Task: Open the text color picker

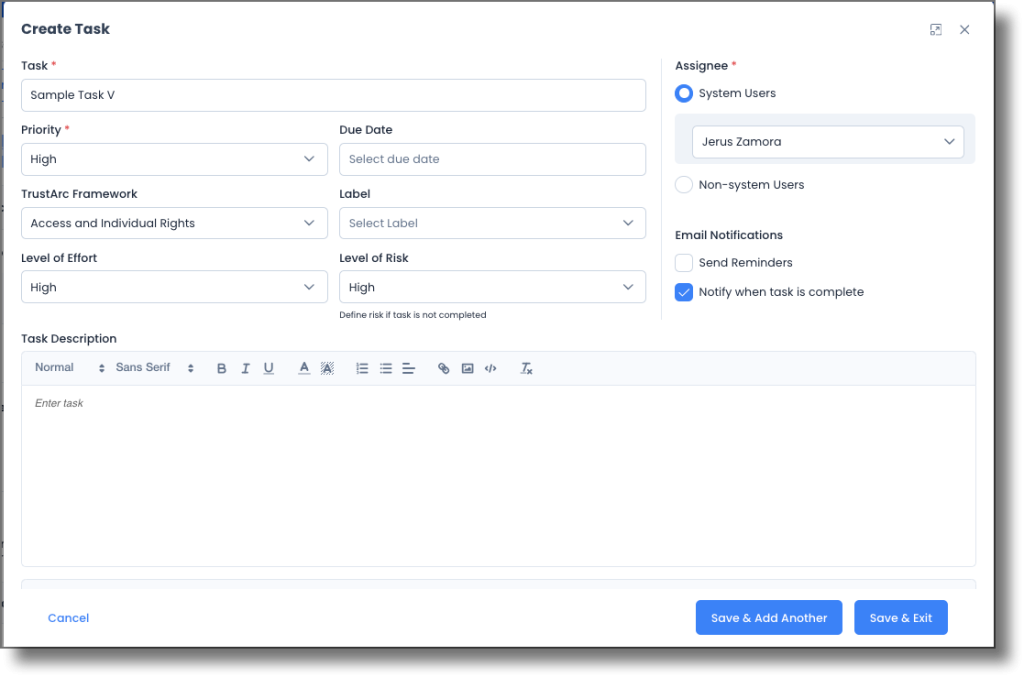Action: 303,368
